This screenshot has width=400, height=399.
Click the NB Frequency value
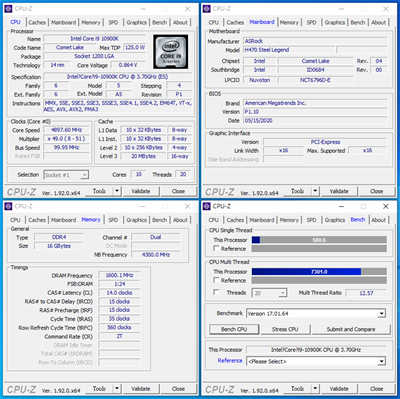coord(156,255)
